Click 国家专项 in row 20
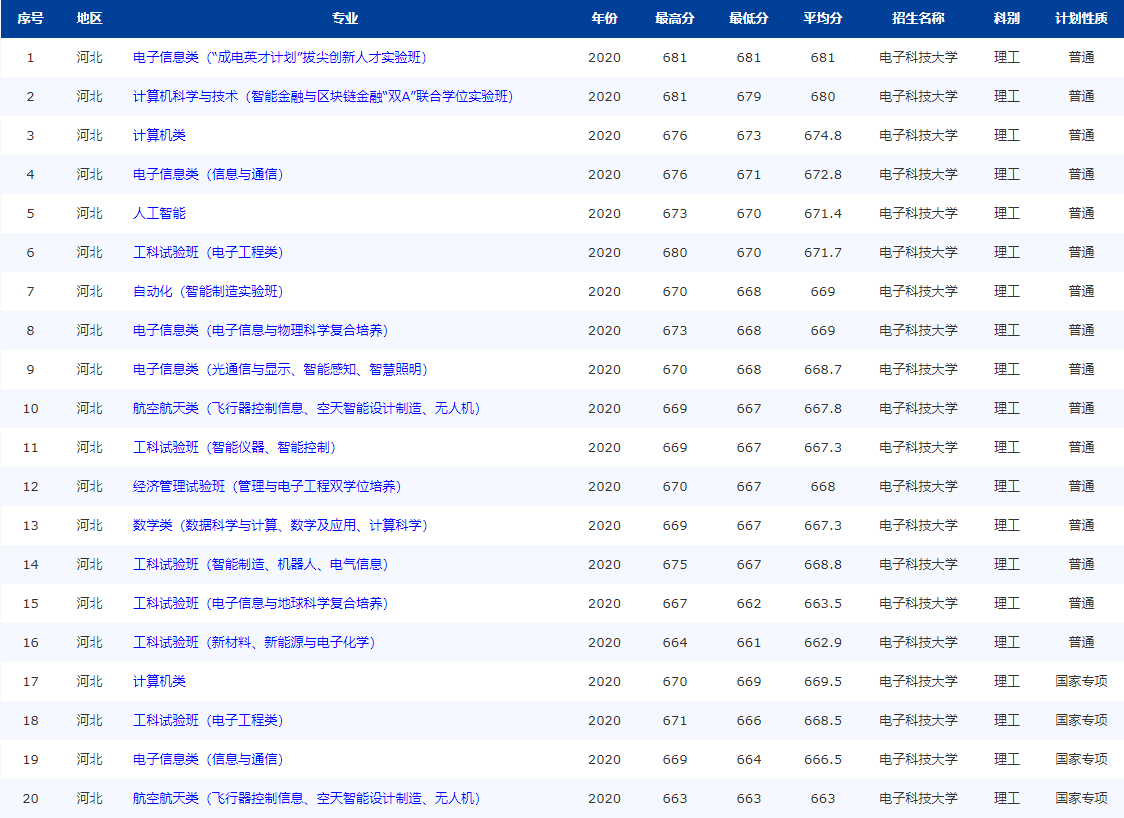Viewport: 1124px width, 818px height. (x=1081, y=798)
